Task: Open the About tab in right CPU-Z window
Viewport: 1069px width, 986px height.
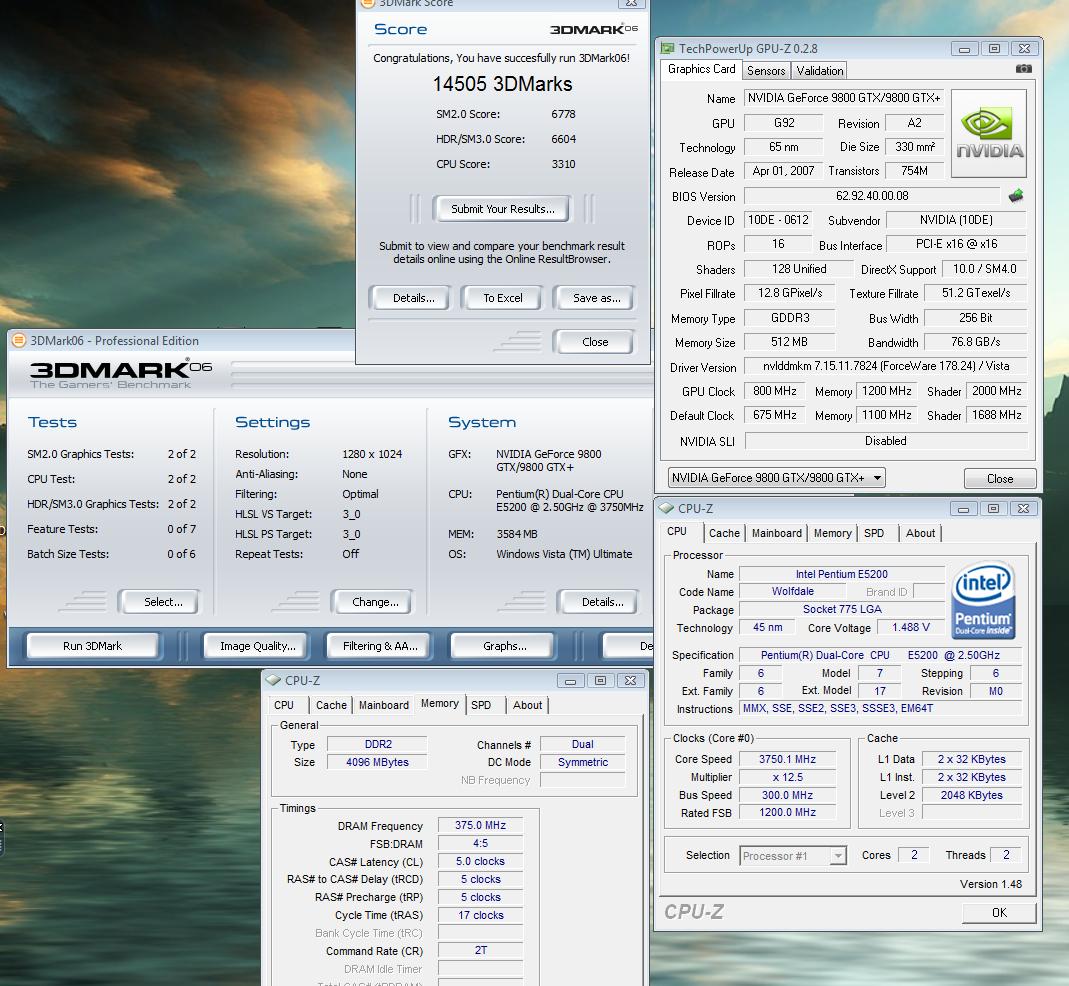Action: pyautogui.click(x=920, y=533)
